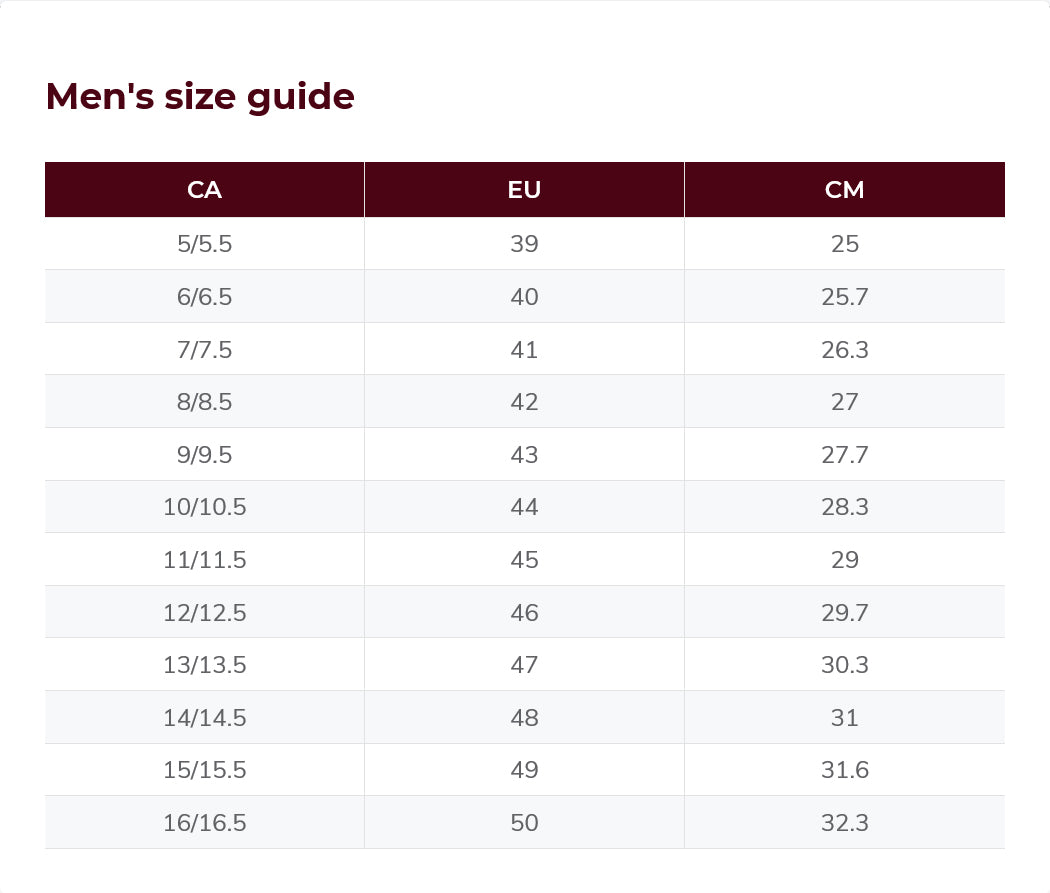Screen dimensions: 1050x893
Task: Select the 32.3 CM value
Action: point(844,823)
